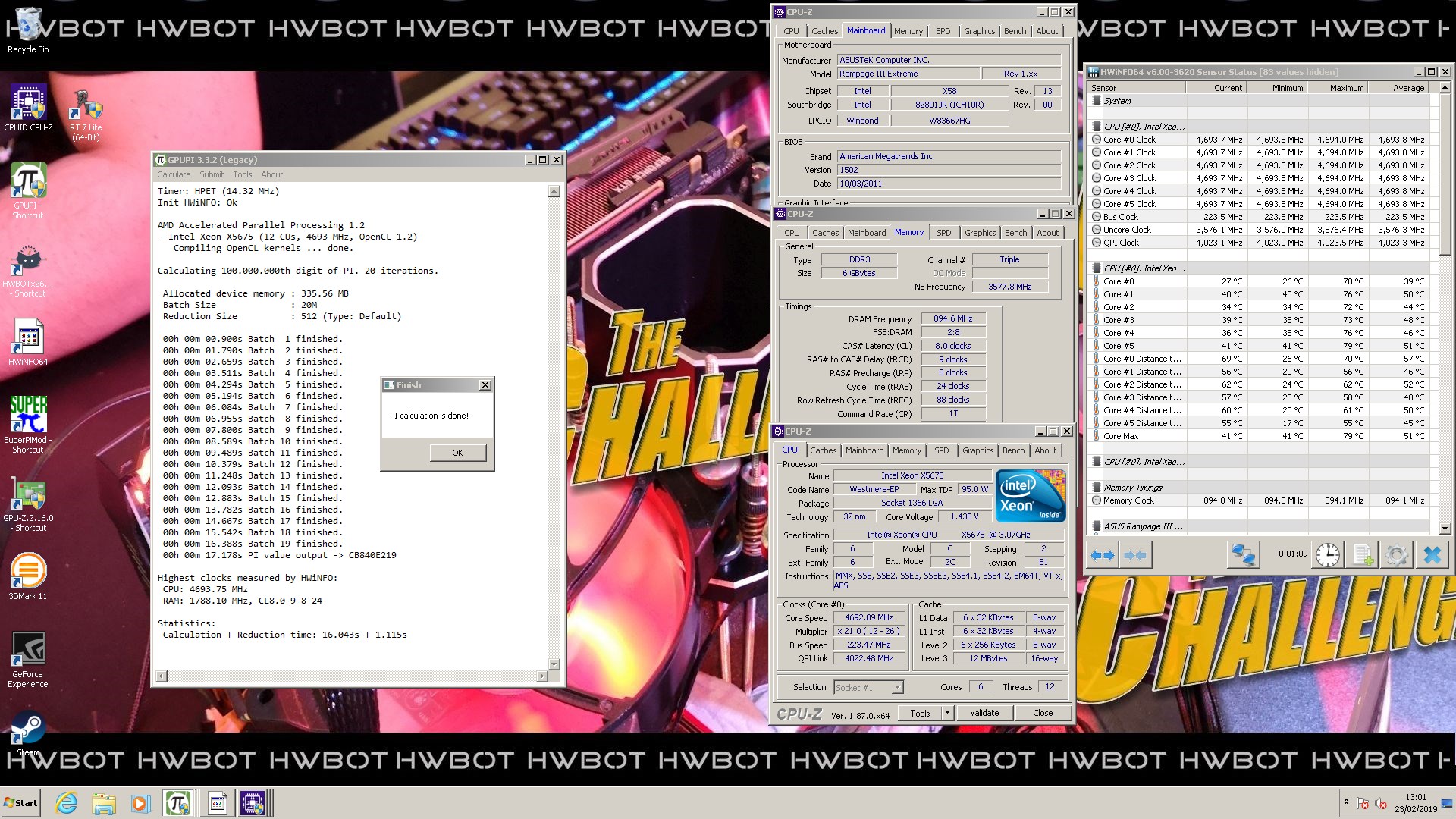Click OK in the Finish dialog
The width and height of the screenshot is (1456, 819).
click(x=457, y=453)
